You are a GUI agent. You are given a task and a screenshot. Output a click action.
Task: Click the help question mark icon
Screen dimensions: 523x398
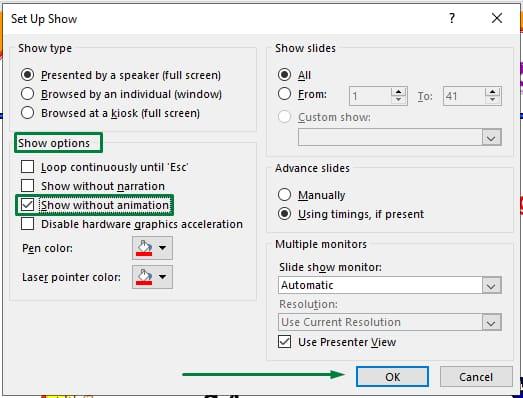tap(452, 18)
